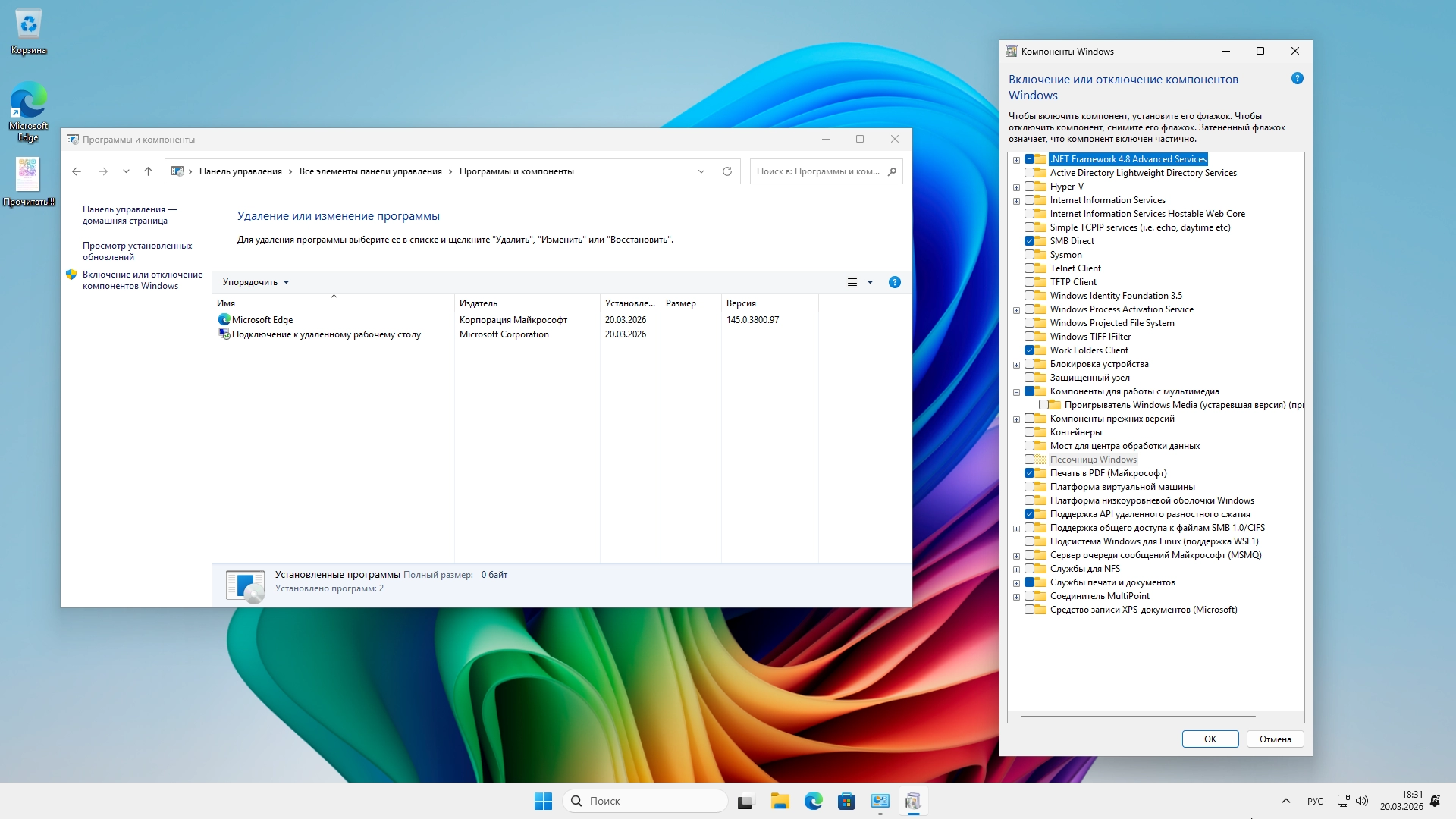Click the view options list icon
Viewport: 1456px width, 819px height.
coord(852,282)
